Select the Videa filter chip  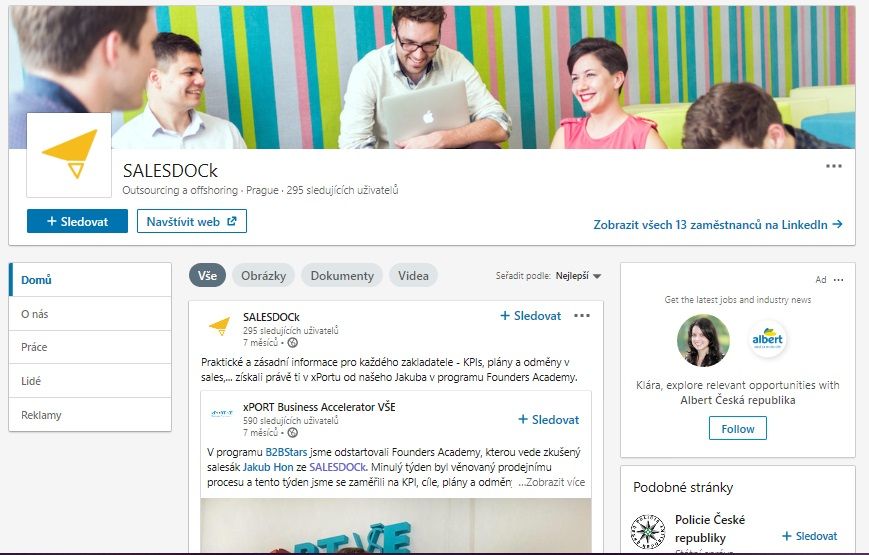coord(413,276)
